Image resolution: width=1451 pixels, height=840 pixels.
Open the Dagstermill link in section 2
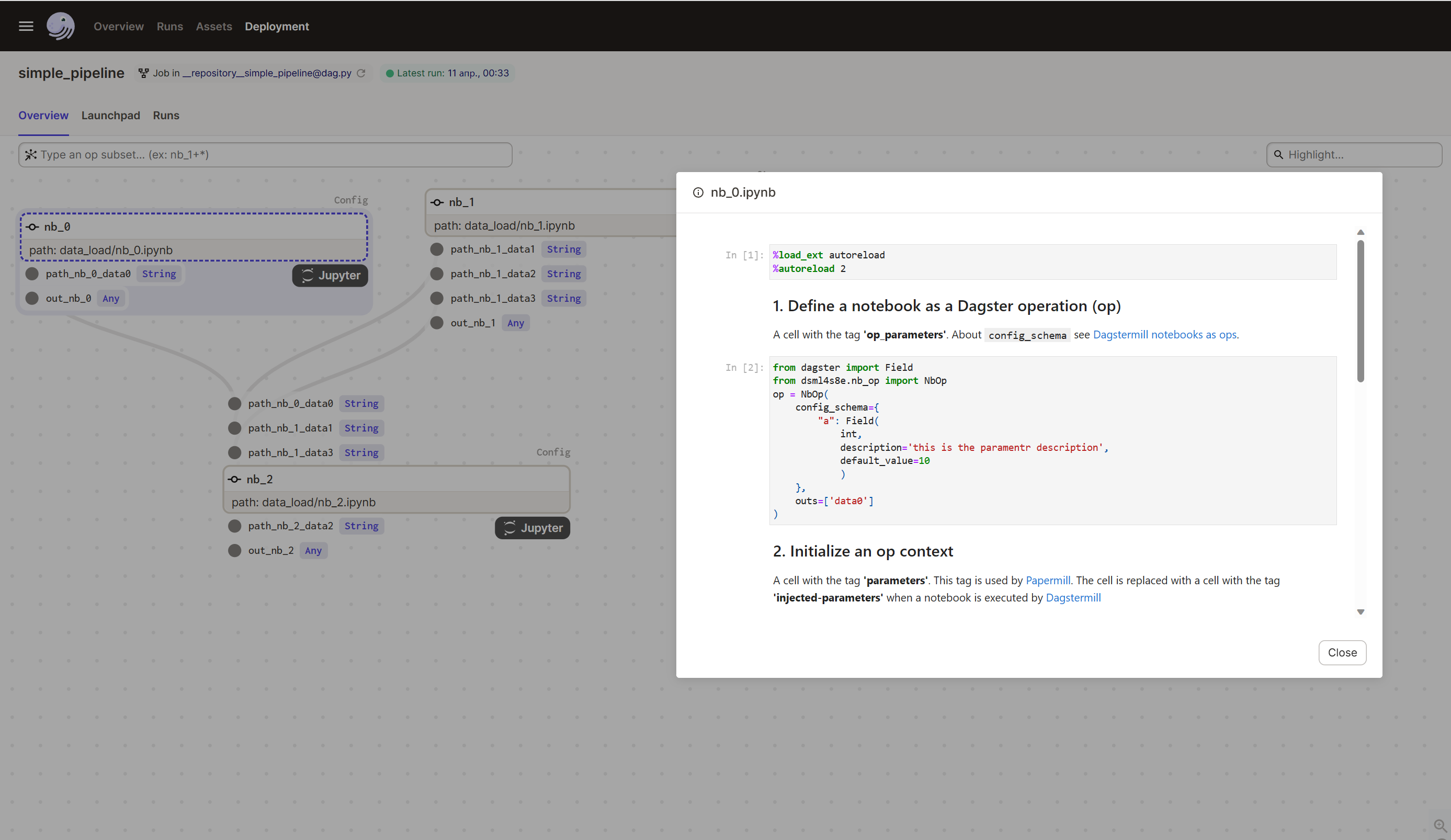[x=1073, y=598]
